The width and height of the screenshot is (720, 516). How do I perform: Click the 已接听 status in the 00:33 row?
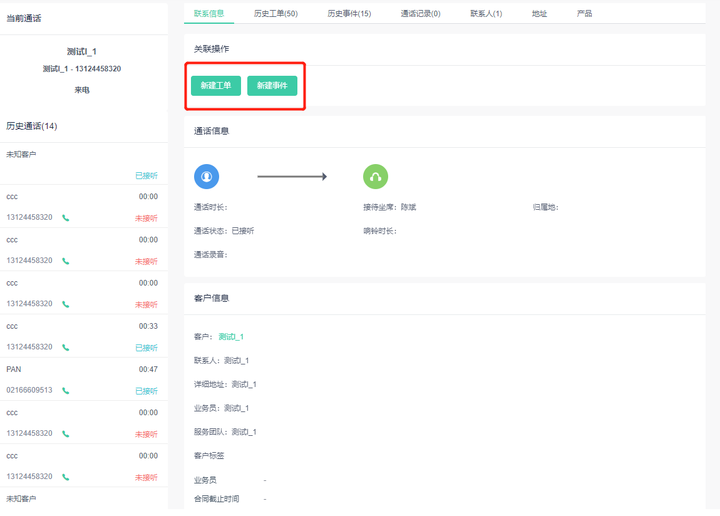coord(146,348)
